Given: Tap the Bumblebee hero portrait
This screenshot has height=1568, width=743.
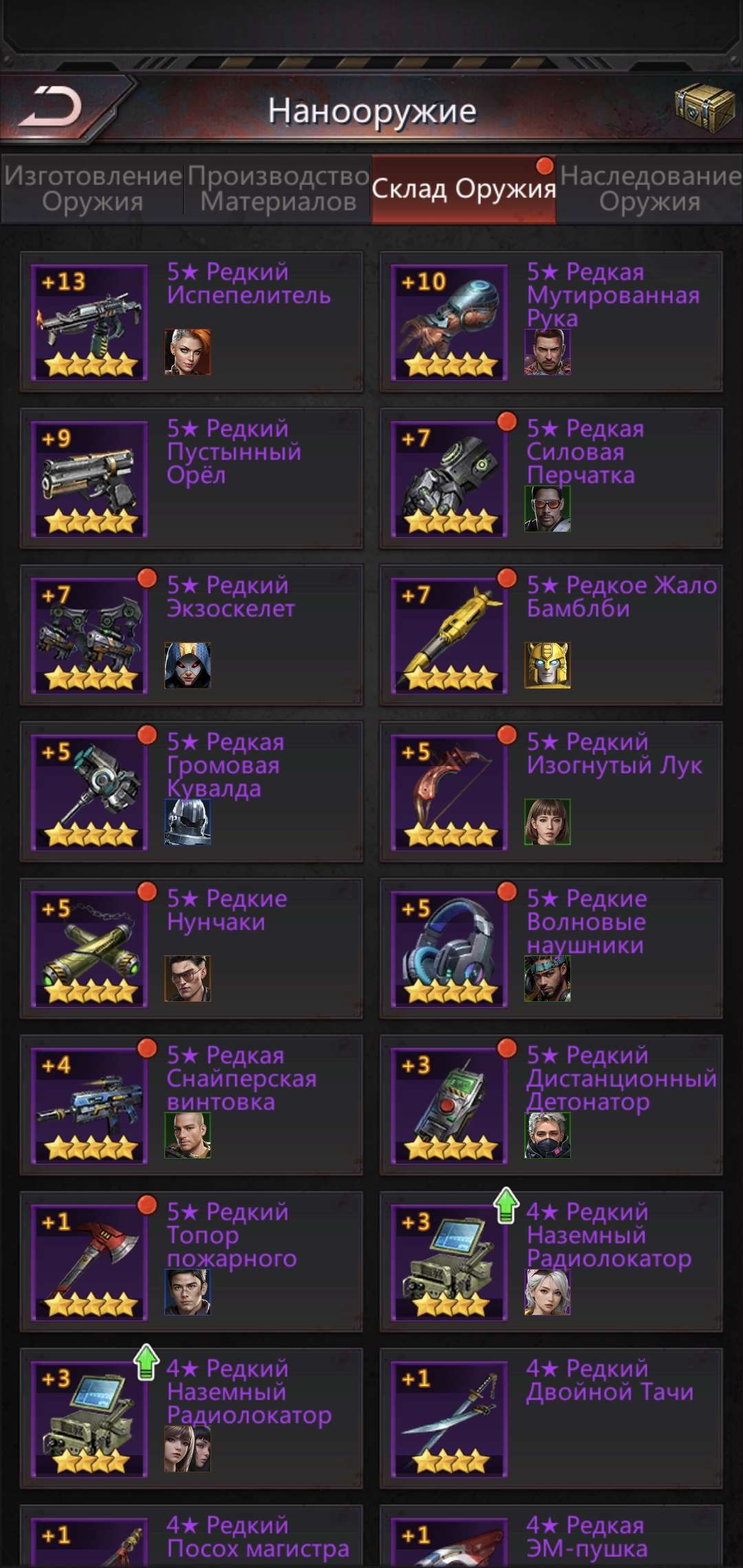Looking at the screenshot, I should pyautogui.click(x=547, y=665).
